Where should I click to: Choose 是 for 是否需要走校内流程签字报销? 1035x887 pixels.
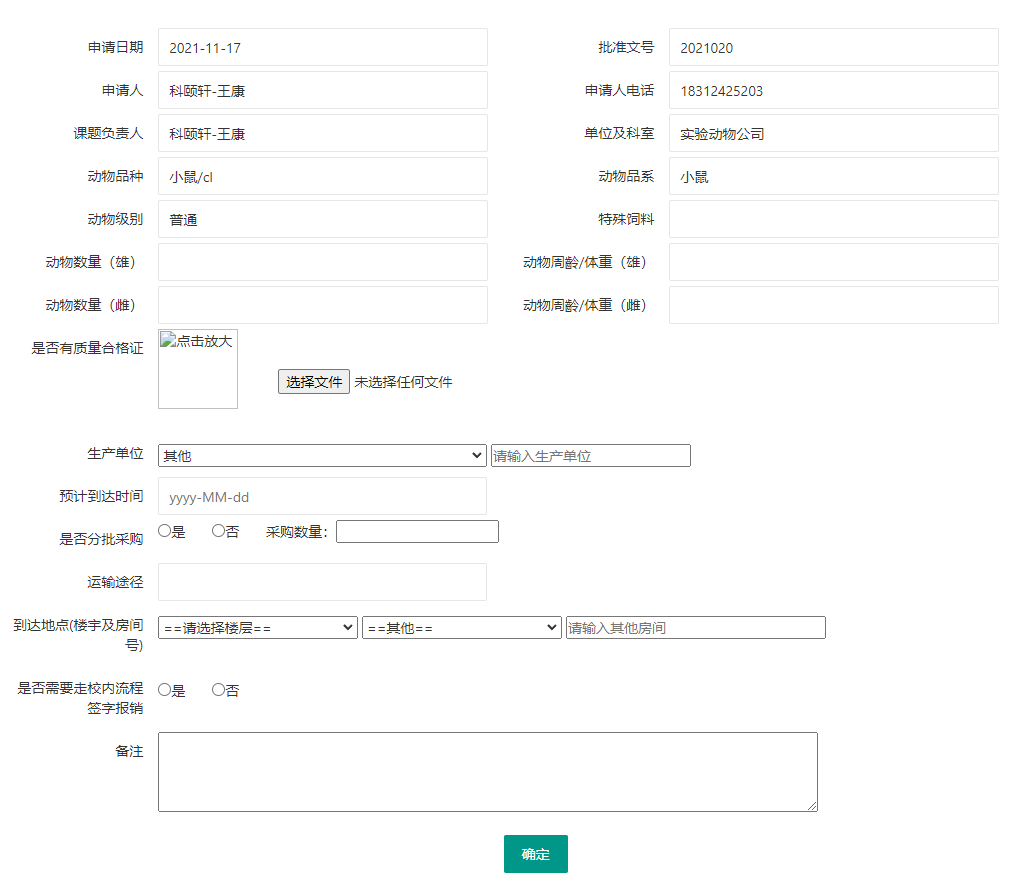pyautogui.click(x=165, y=689)
